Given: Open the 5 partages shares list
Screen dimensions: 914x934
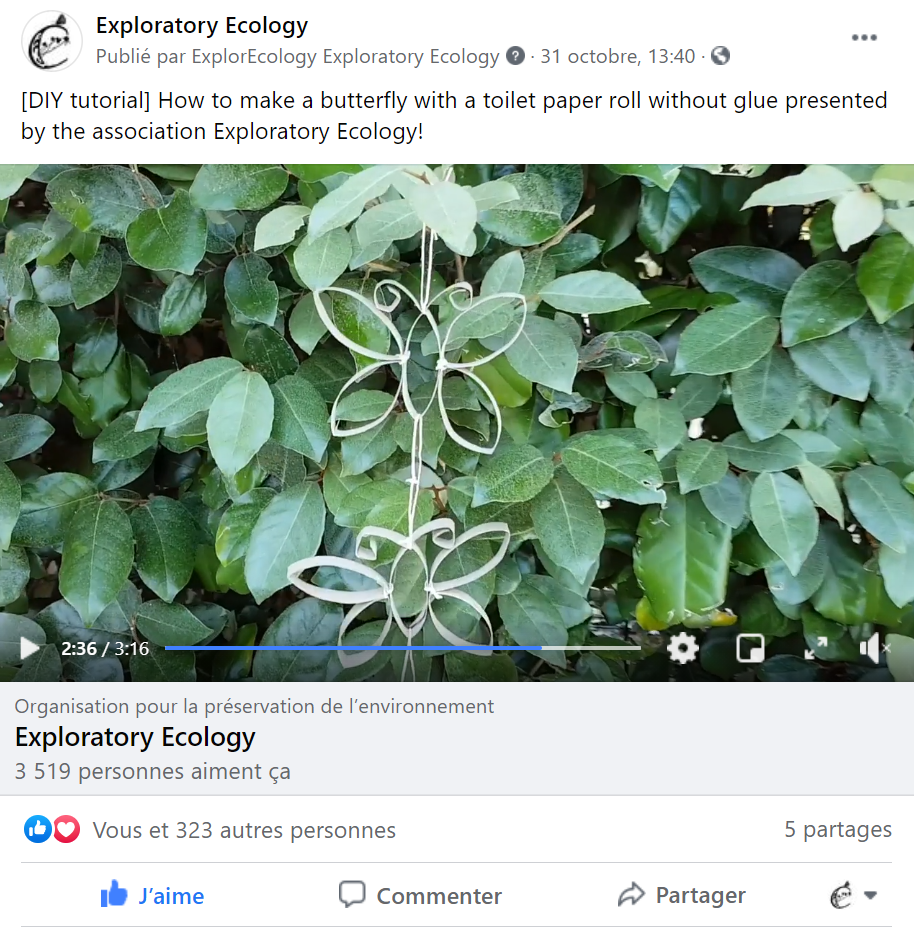Looking at the screenshot, I should click(x=838, y=829).
